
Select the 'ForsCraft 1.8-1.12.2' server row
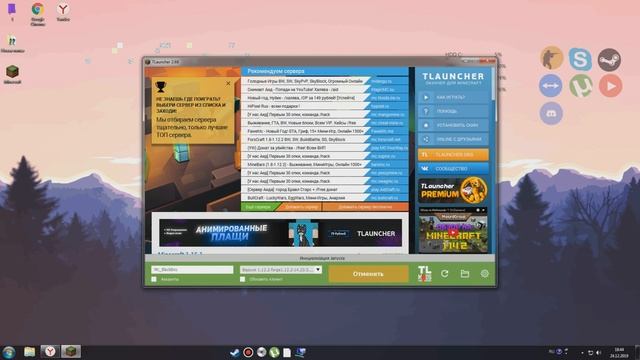[324, 140]
